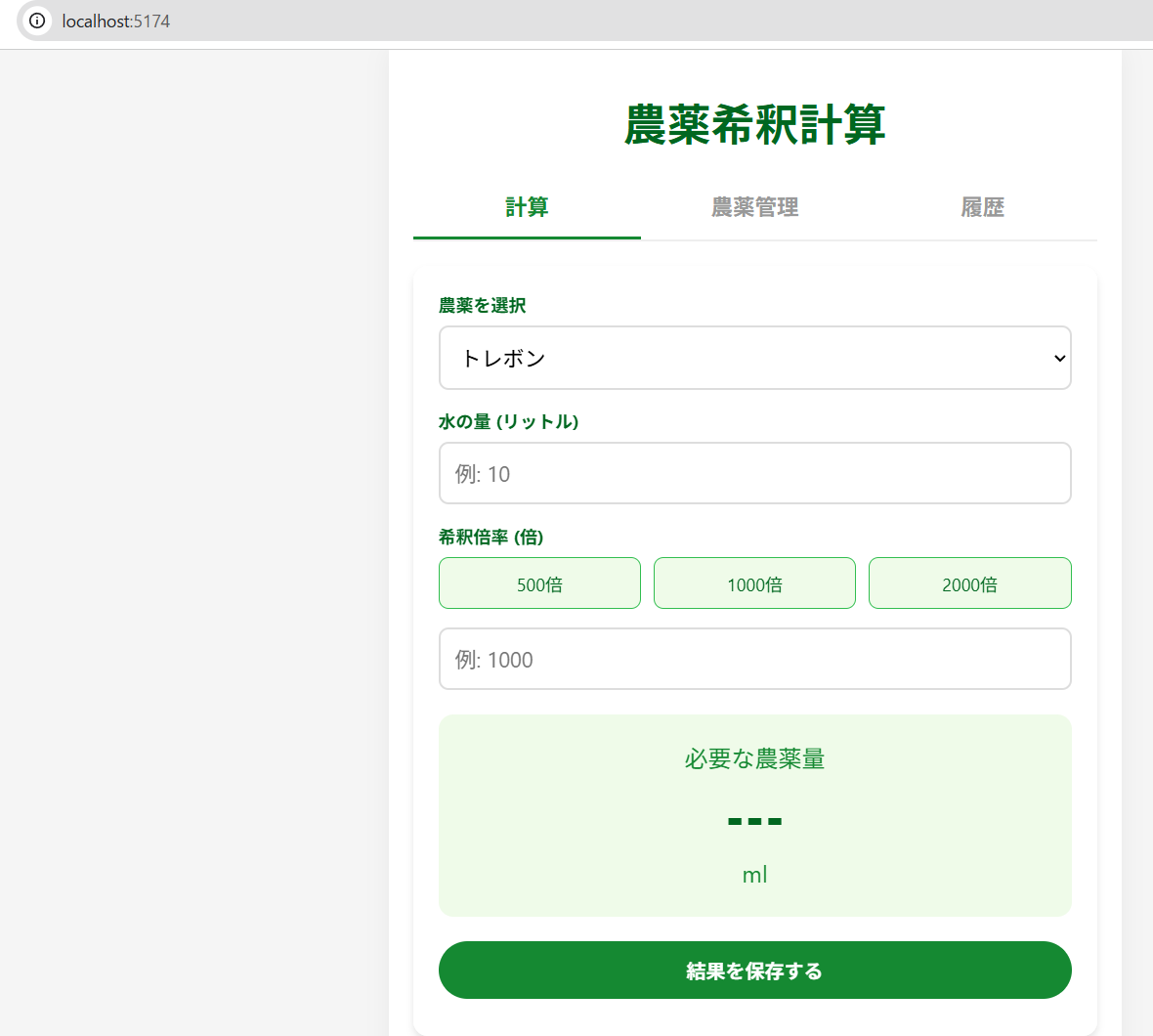1153x1036 pixels.
Task: Switch to the 農薬管理 tab
Action: click(x=754, y=207)
